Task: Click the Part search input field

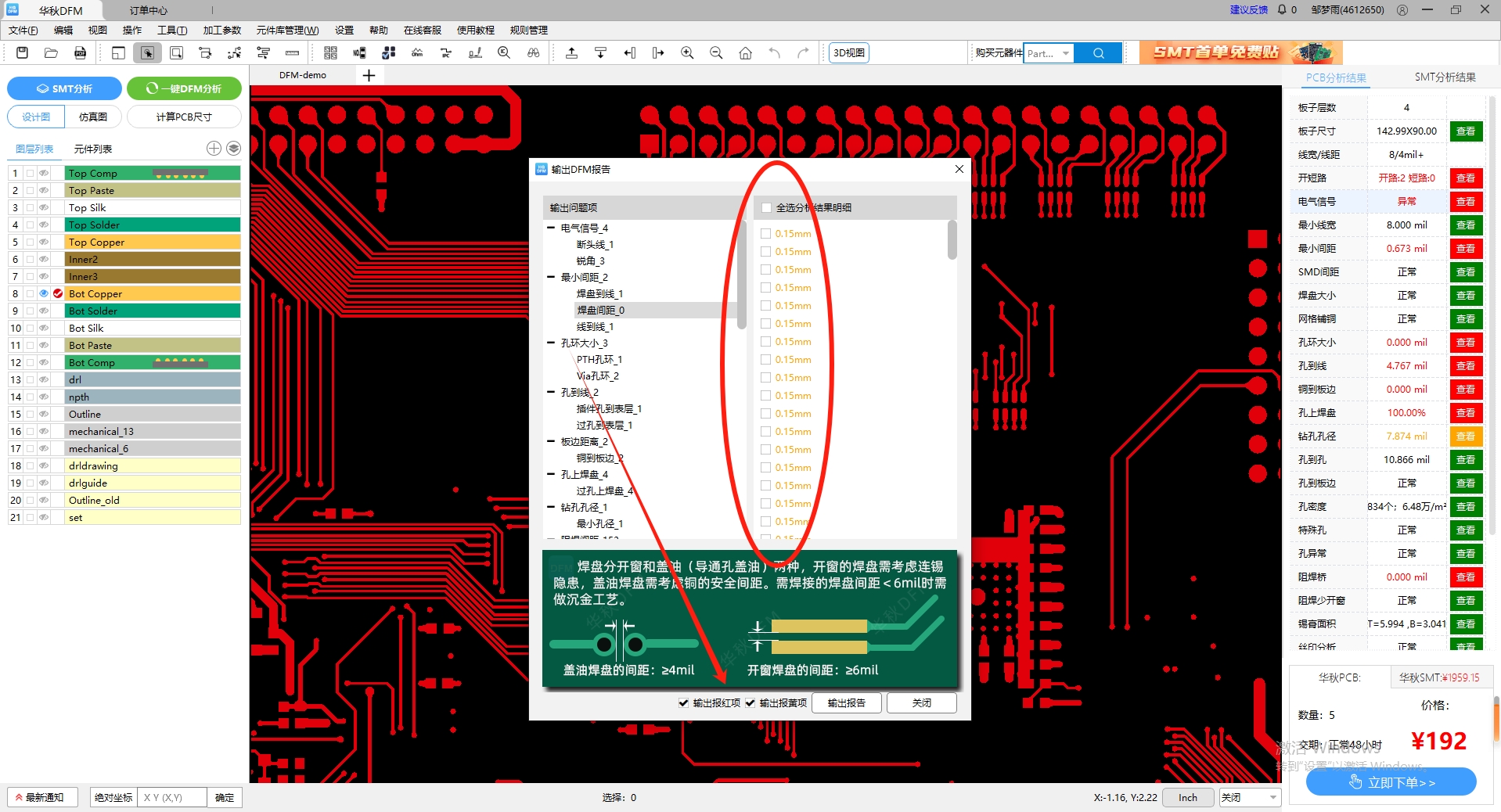Action: pos(1042,53)
